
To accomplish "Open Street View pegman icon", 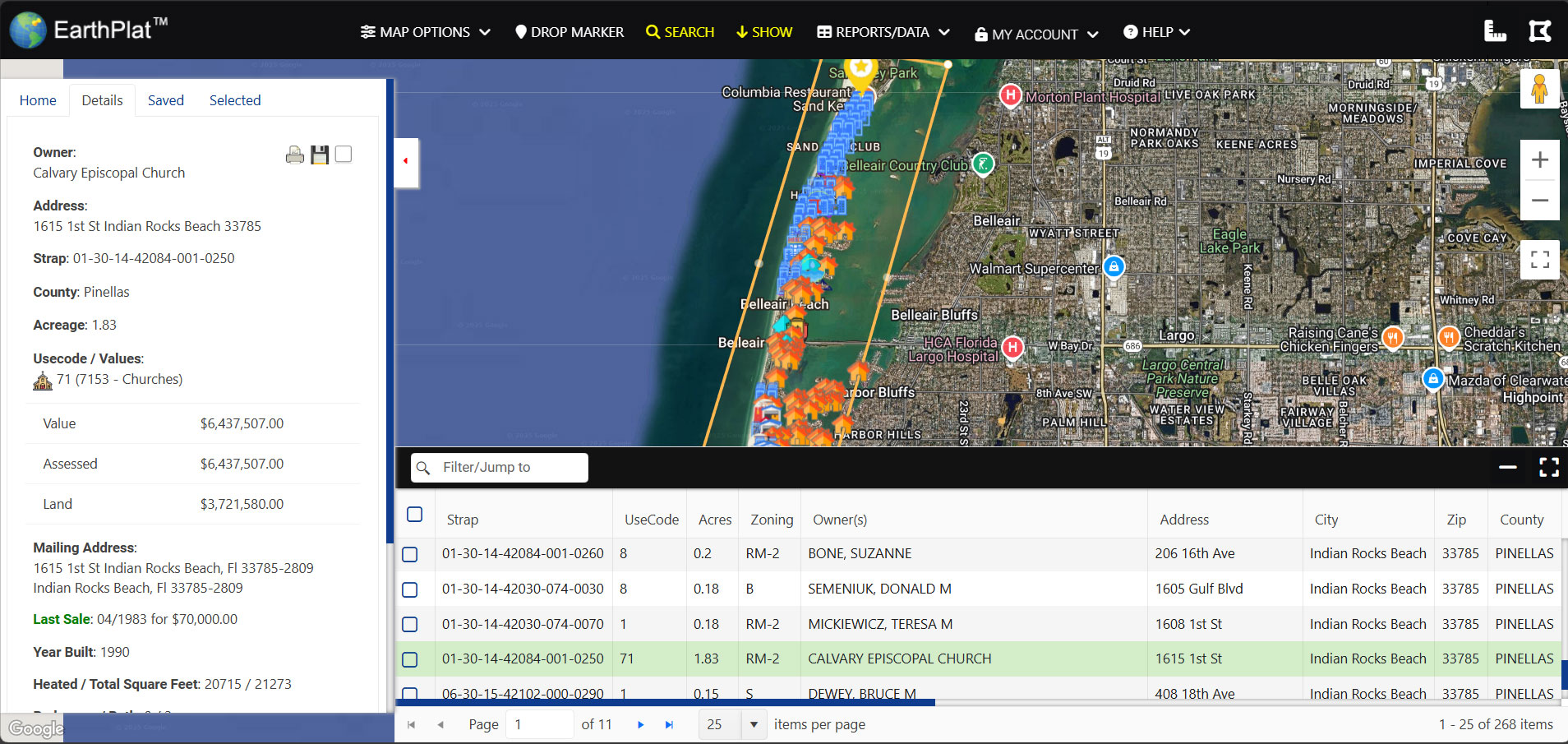I will [1539, 88].
